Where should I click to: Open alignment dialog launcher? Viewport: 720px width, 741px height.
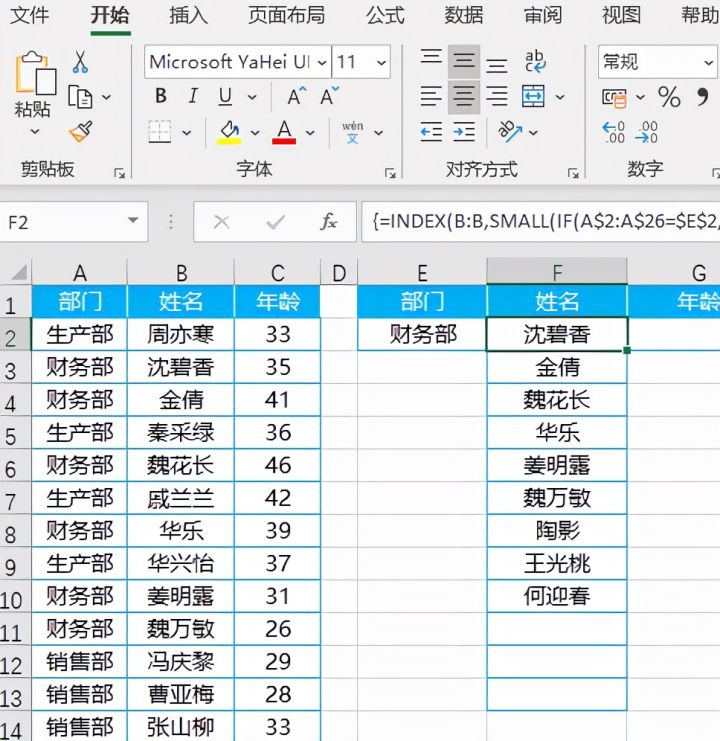574,173
